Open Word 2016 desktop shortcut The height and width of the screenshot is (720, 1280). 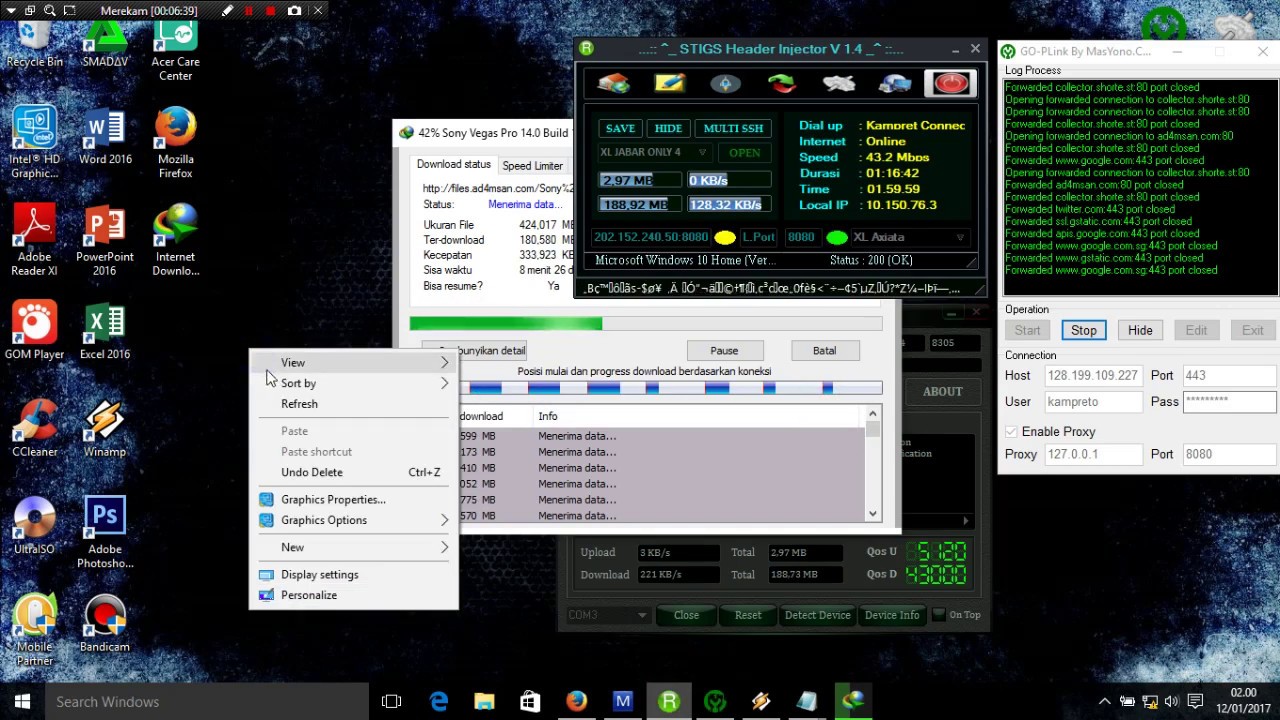105,138
